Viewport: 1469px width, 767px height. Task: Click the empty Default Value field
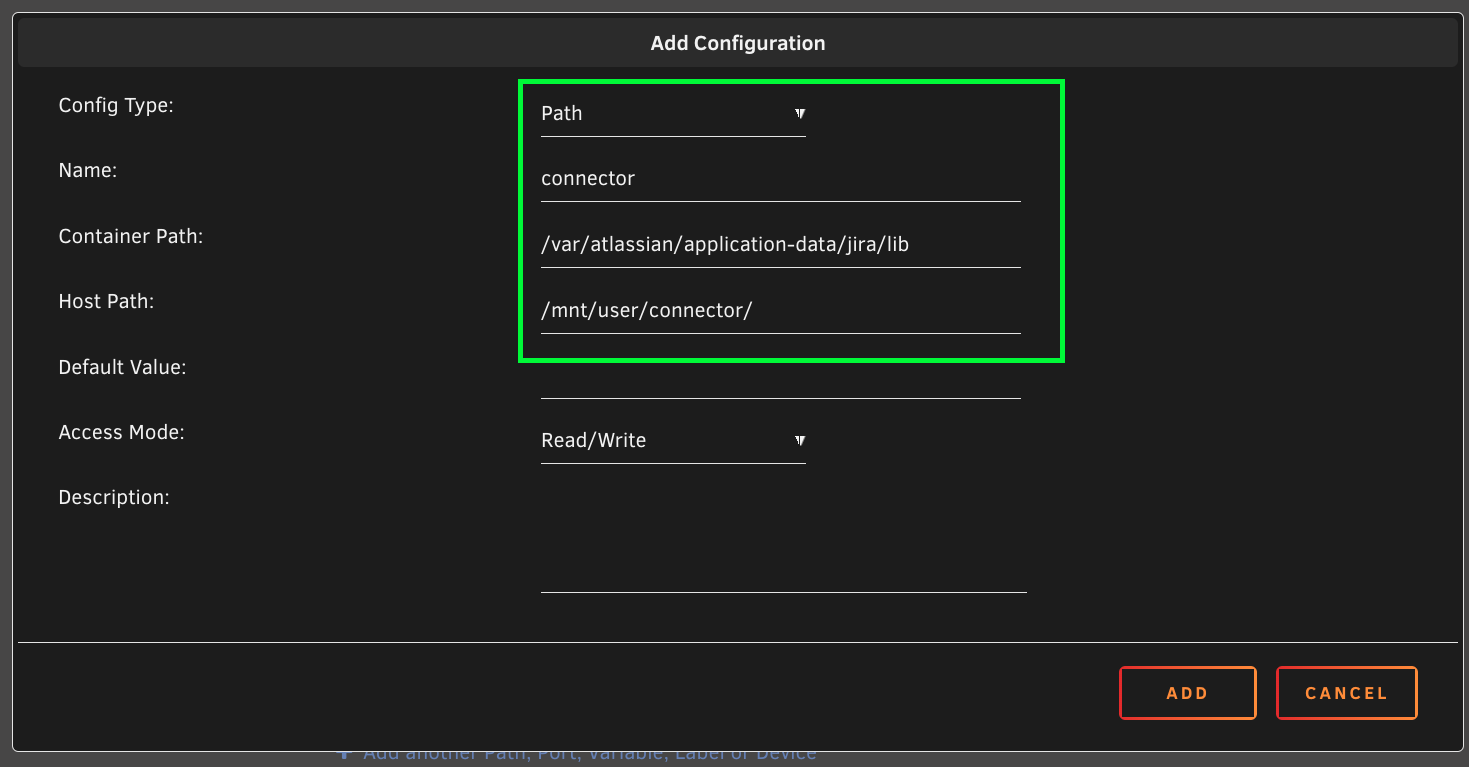(781, 377)
